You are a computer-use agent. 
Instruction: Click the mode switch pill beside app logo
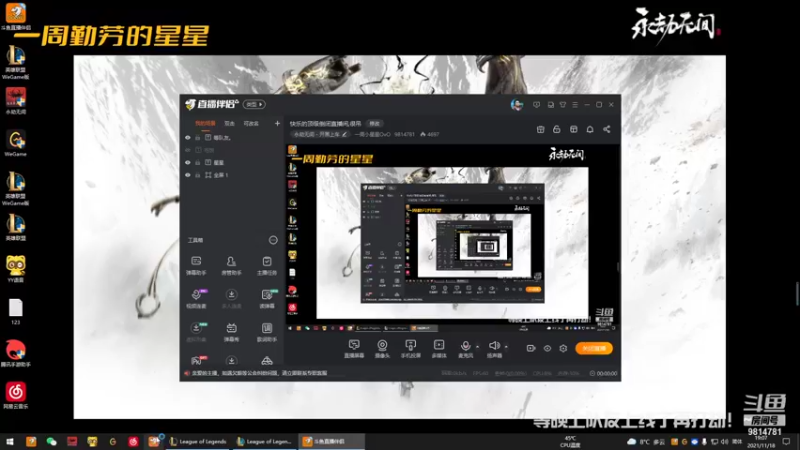click(254, 104)
